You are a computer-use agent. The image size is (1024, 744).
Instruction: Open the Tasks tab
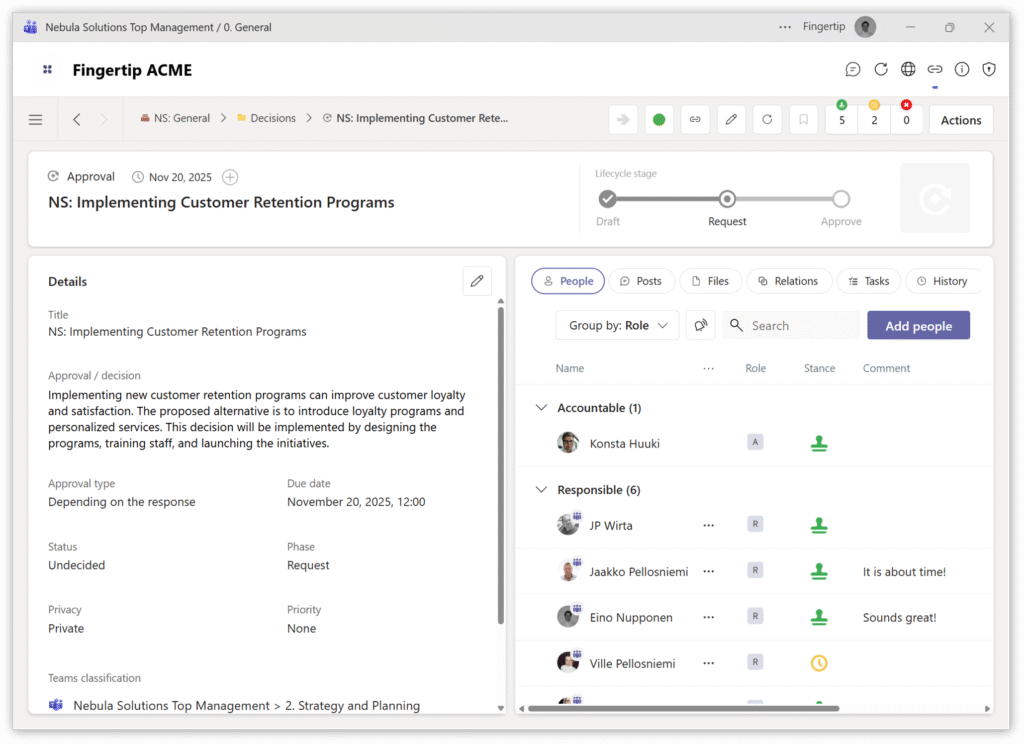coord(868,281)
